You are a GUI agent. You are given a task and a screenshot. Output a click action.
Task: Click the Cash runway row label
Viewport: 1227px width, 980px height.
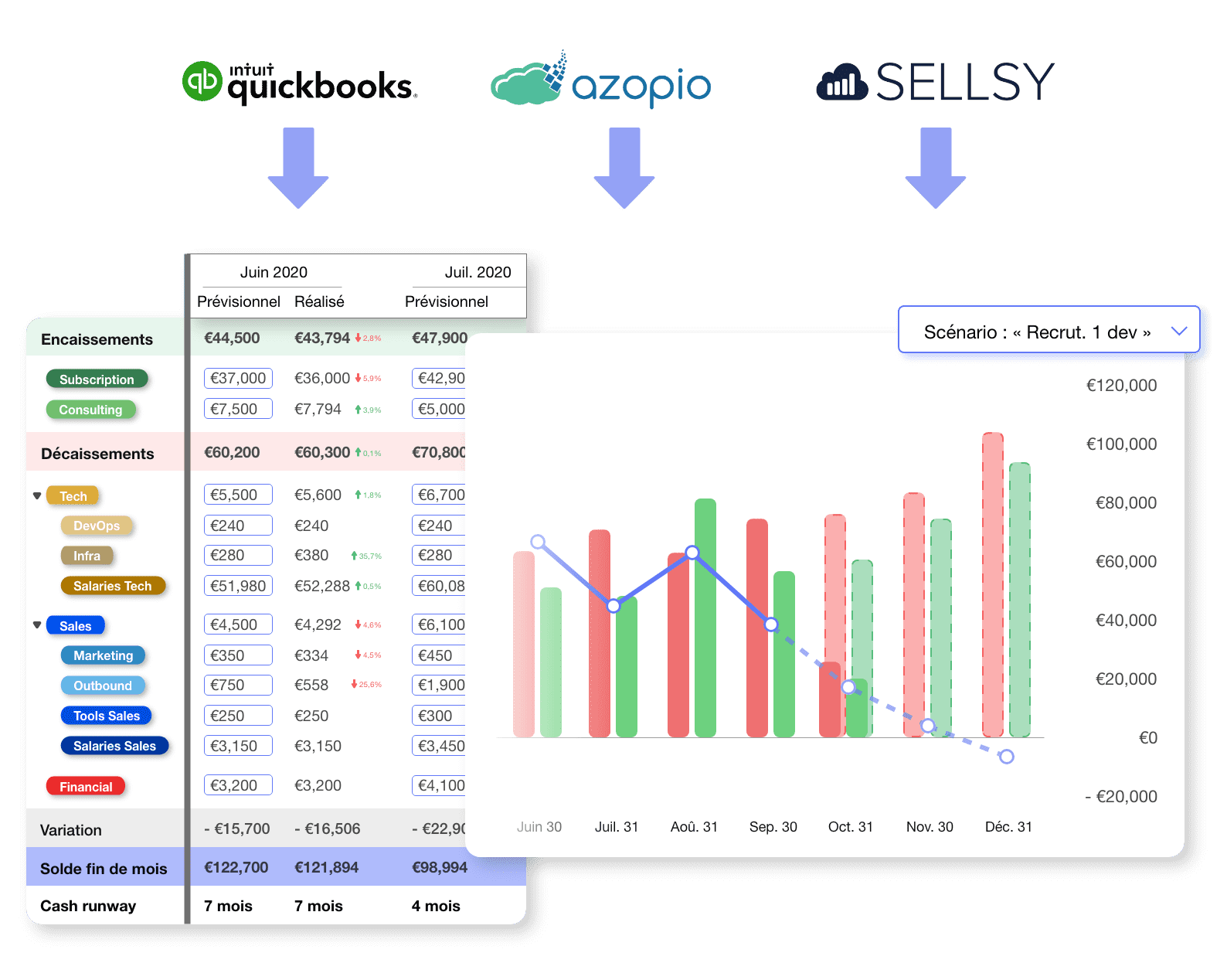pos(88,906)
